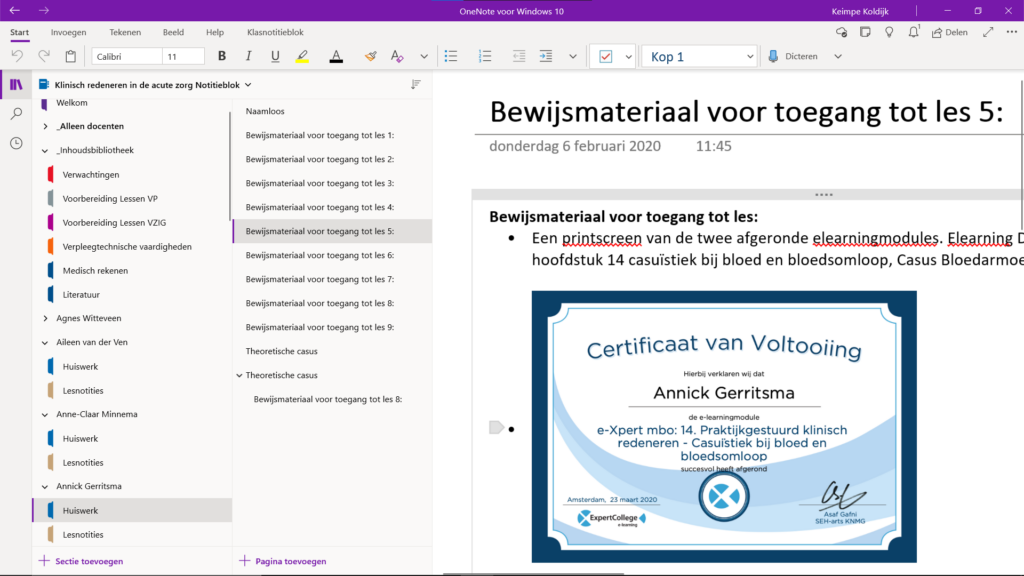Viewport: 1024px width, 576px height.
Task: Start dictation with Dicteren
Action: [x=794, y=56]
